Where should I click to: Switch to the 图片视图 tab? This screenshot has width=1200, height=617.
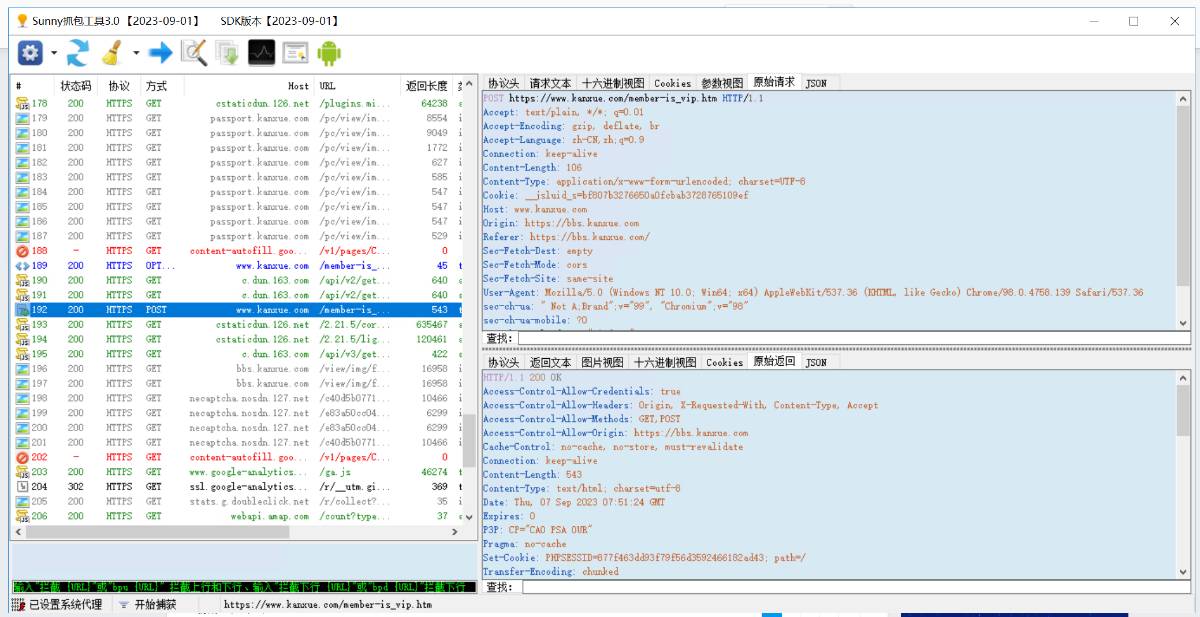tap(602, 362)
